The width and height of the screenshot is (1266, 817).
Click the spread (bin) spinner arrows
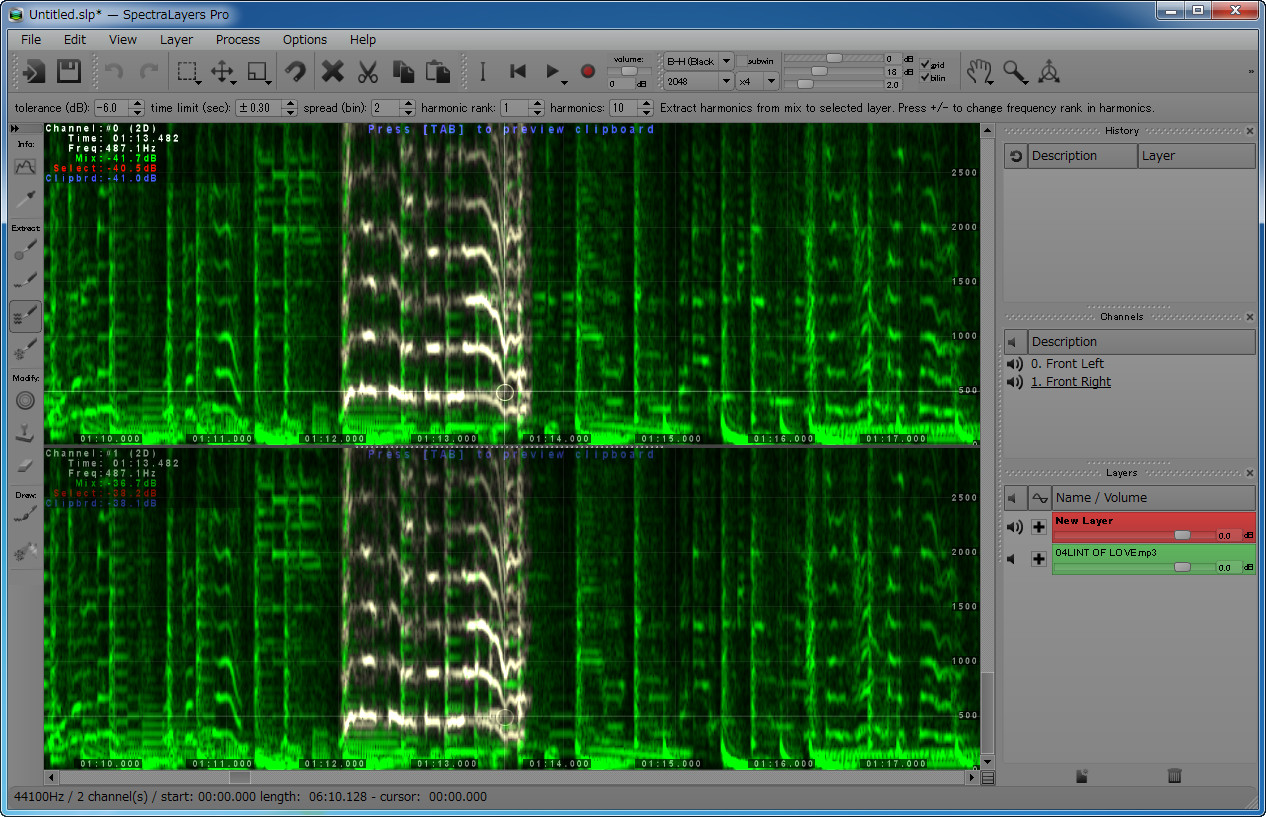(x=407, y=108)
